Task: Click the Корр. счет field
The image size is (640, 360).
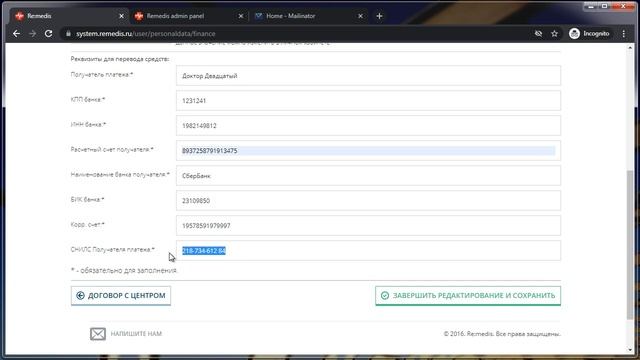Action: pyautogui.click(x=368, y=225)
